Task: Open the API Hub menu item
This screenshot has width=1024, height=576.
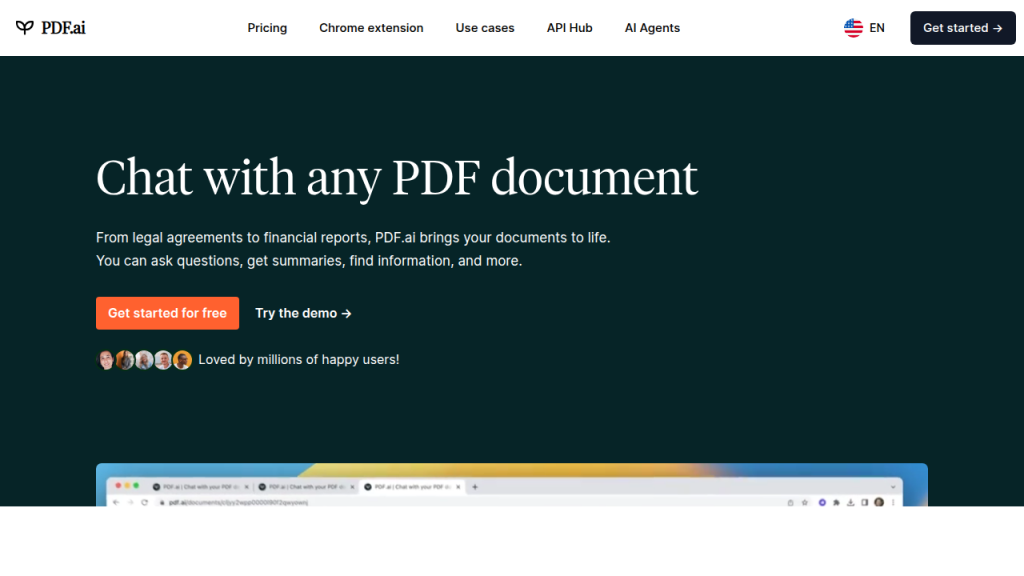Action: (569, 28)
